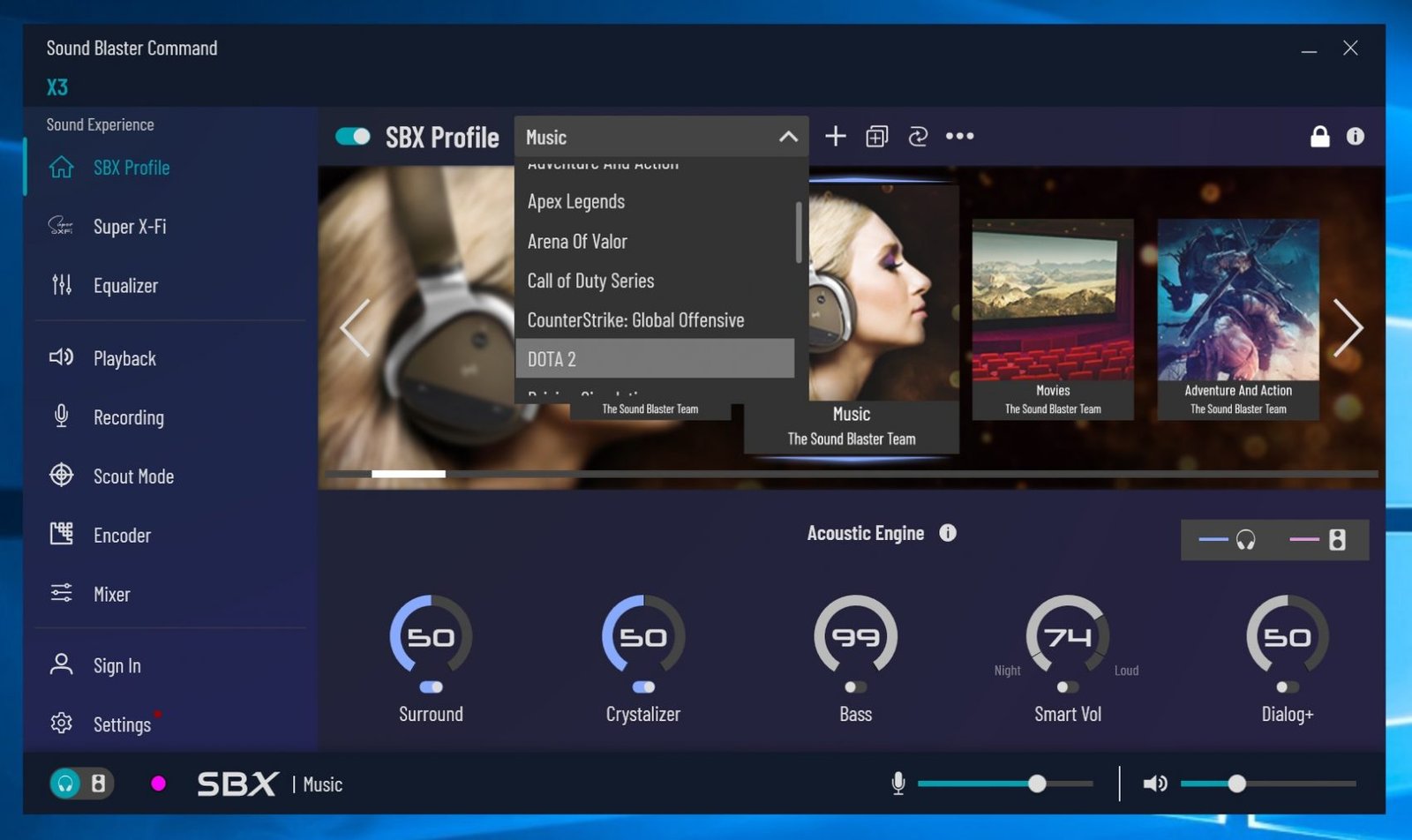Mute the speaker output volume
The image size is (1412, 840).
click(1155, 784)
